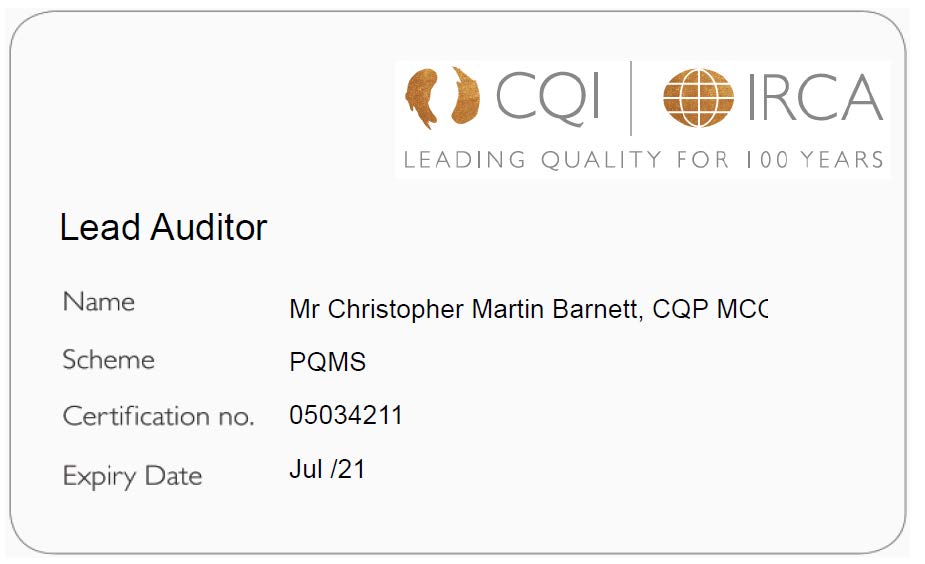
Task: Click the word YEARS in the tagline
Action: click(841, 160)
